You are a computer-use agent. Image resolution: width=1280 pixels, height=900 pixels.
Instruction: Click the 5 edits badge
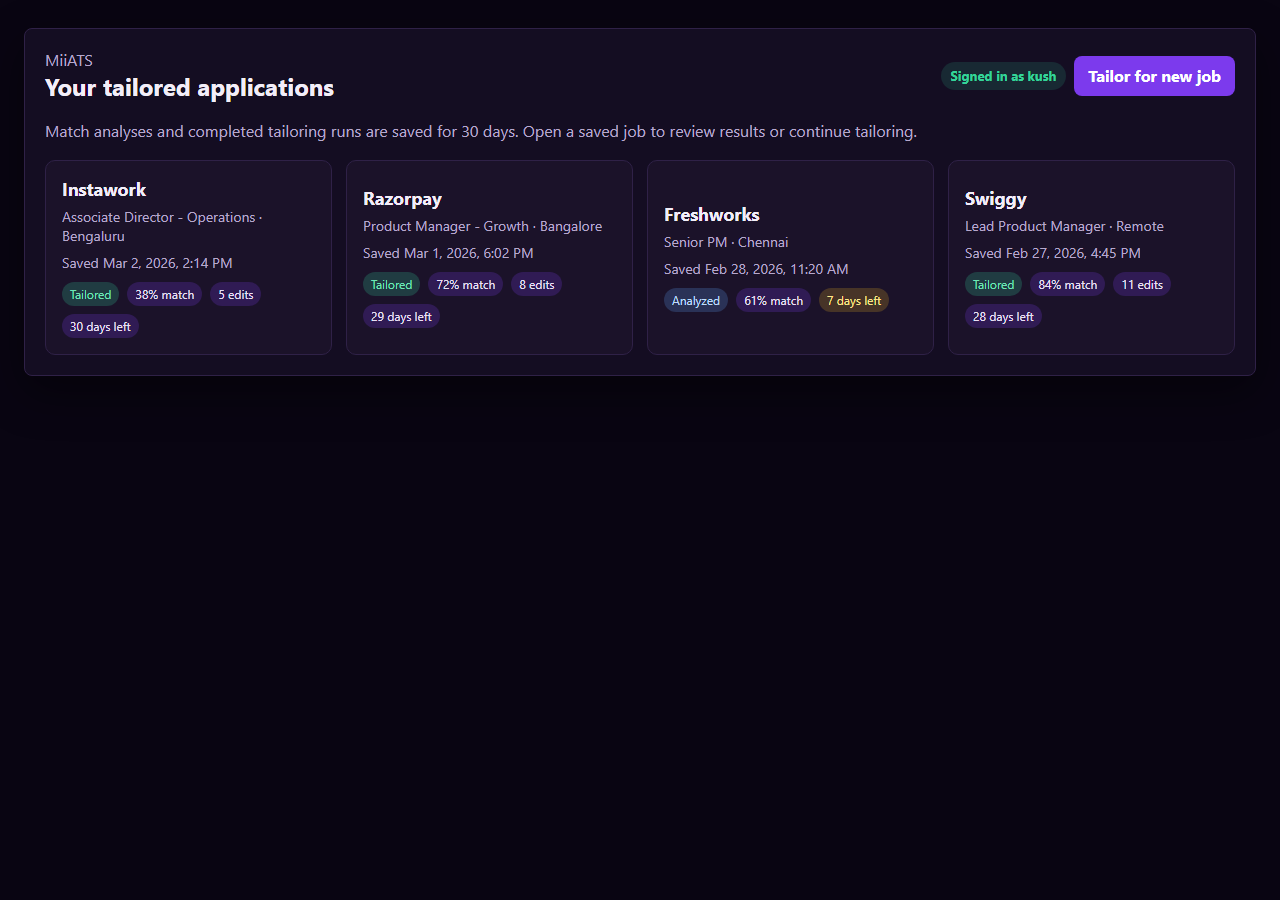236,294
